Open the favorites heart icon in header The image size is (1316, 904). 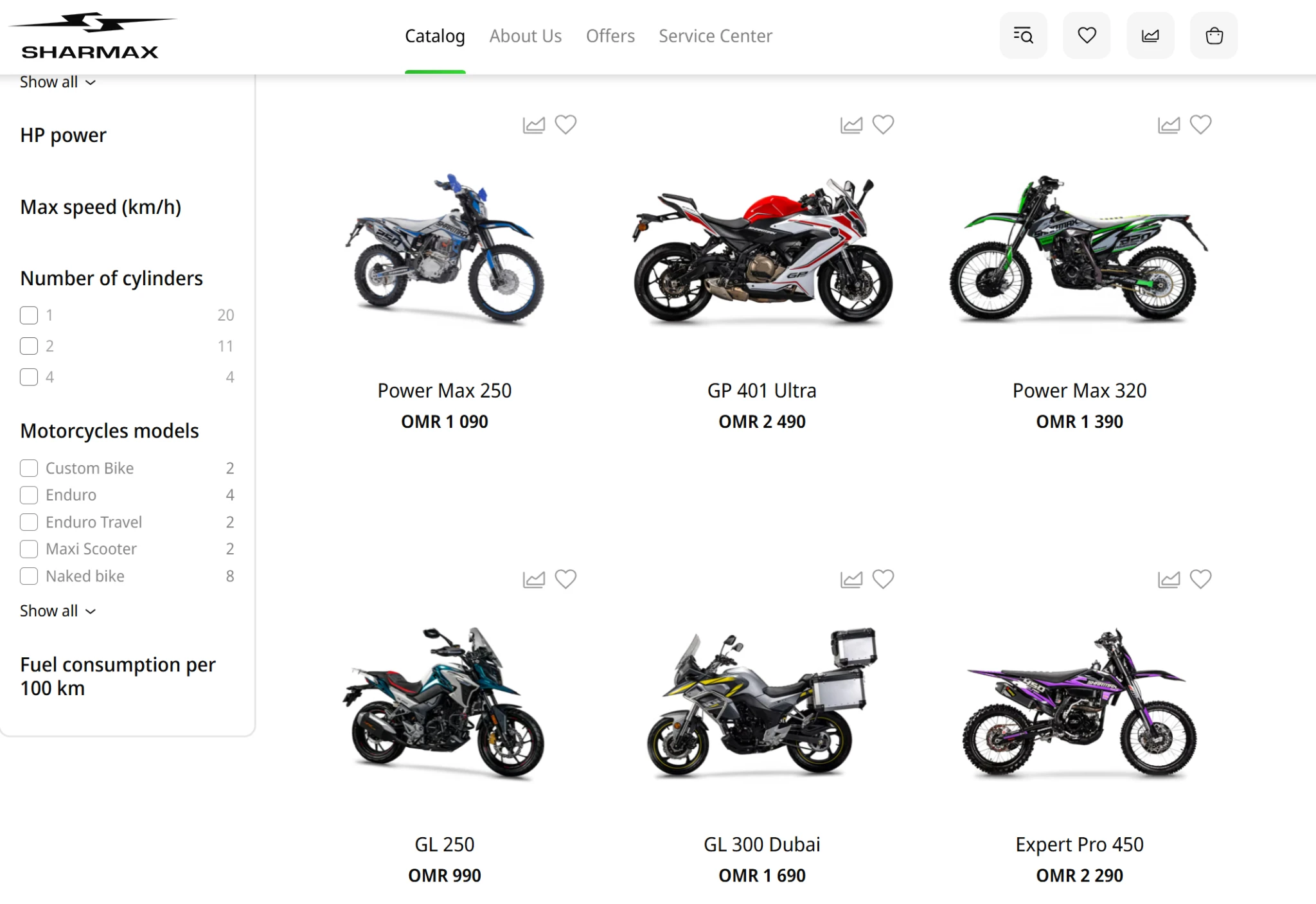(1087, 35)
